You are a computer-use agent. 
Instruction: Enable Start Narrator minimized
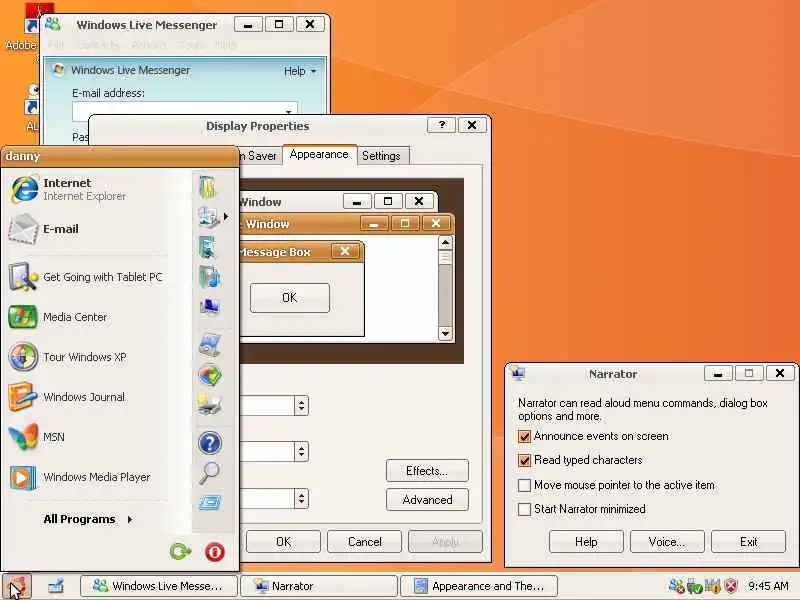[x=524, y=509]
